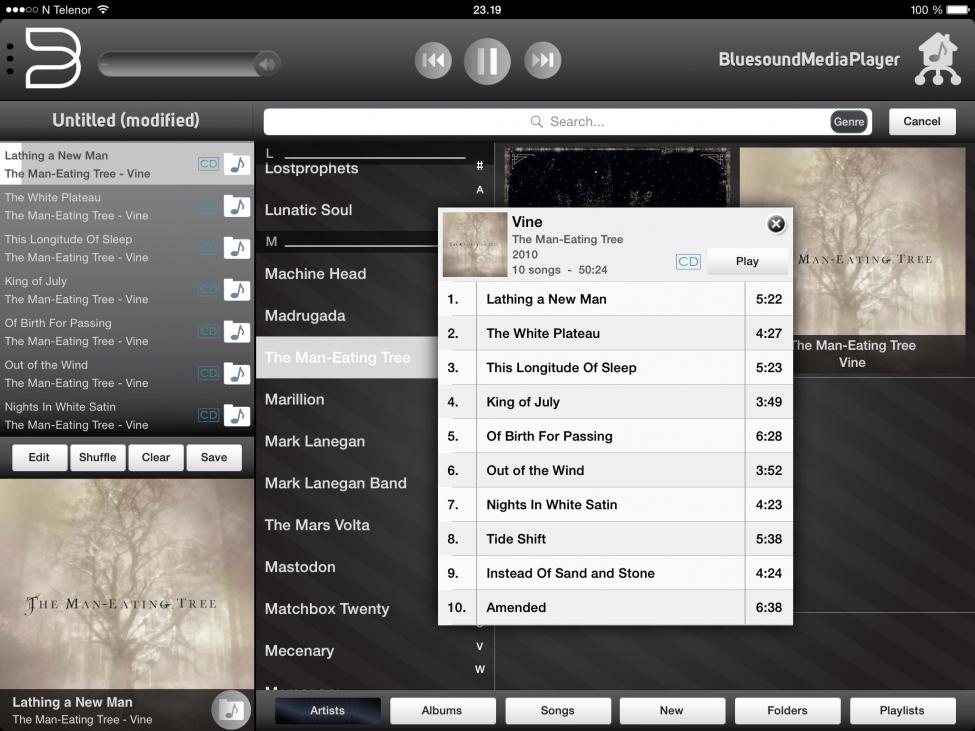Image resolution: width=975 pixels, height=731 pixels.
Task: Play the Vine album
Action: (747, 261)
